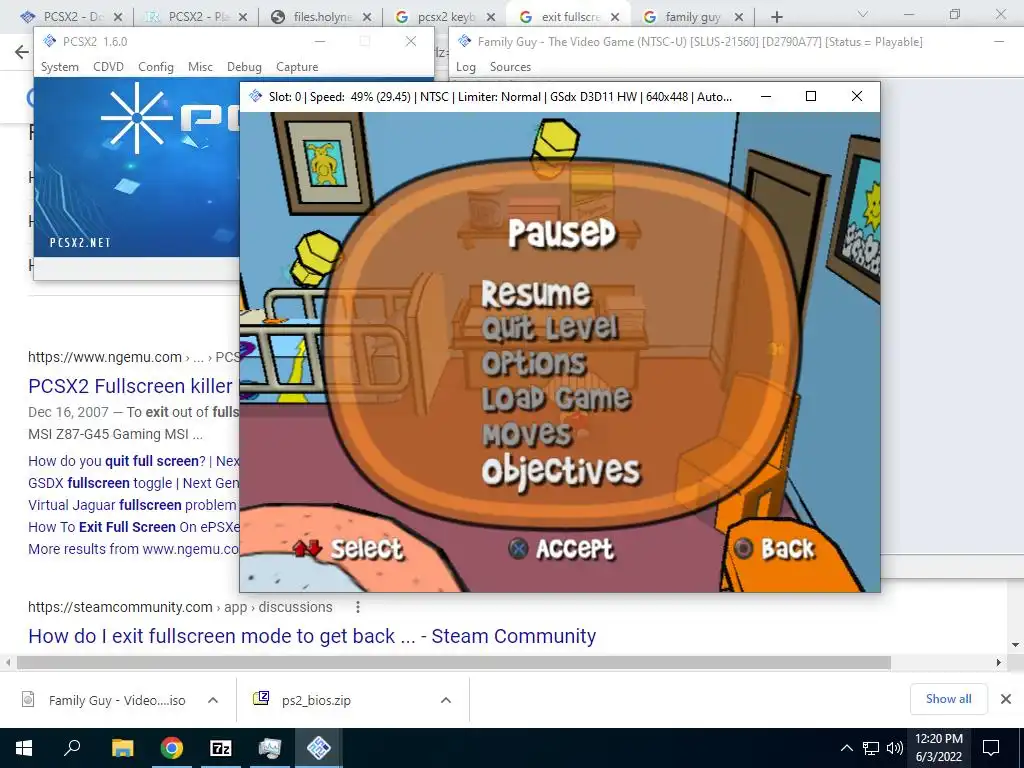The image size is (1024, 768).
Task: Open network status tray icon
Action: click(871, 748)
